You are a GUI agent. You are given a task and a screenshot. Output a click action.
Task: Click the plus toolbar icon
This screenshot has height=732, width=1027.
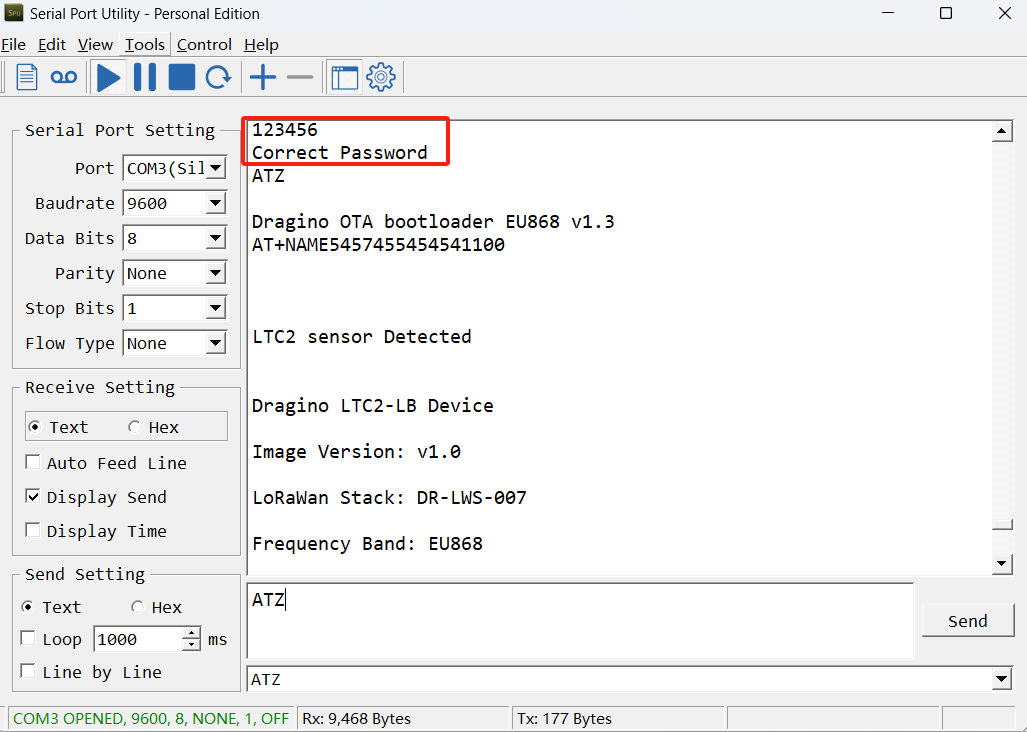263,77
